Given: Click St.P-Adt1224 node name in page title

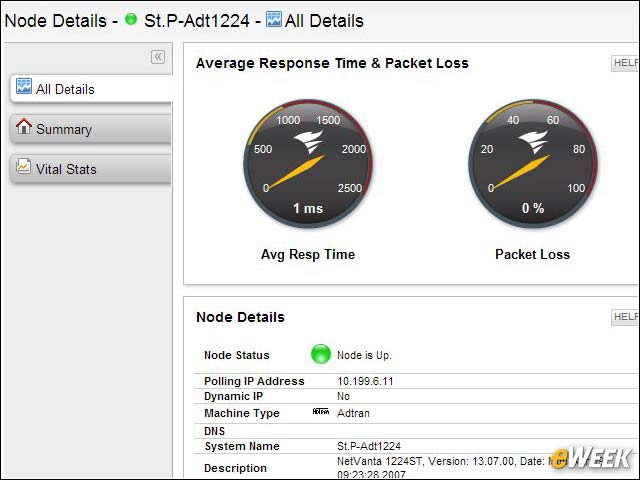Looking at the screenshot, I should pos(197,21).
